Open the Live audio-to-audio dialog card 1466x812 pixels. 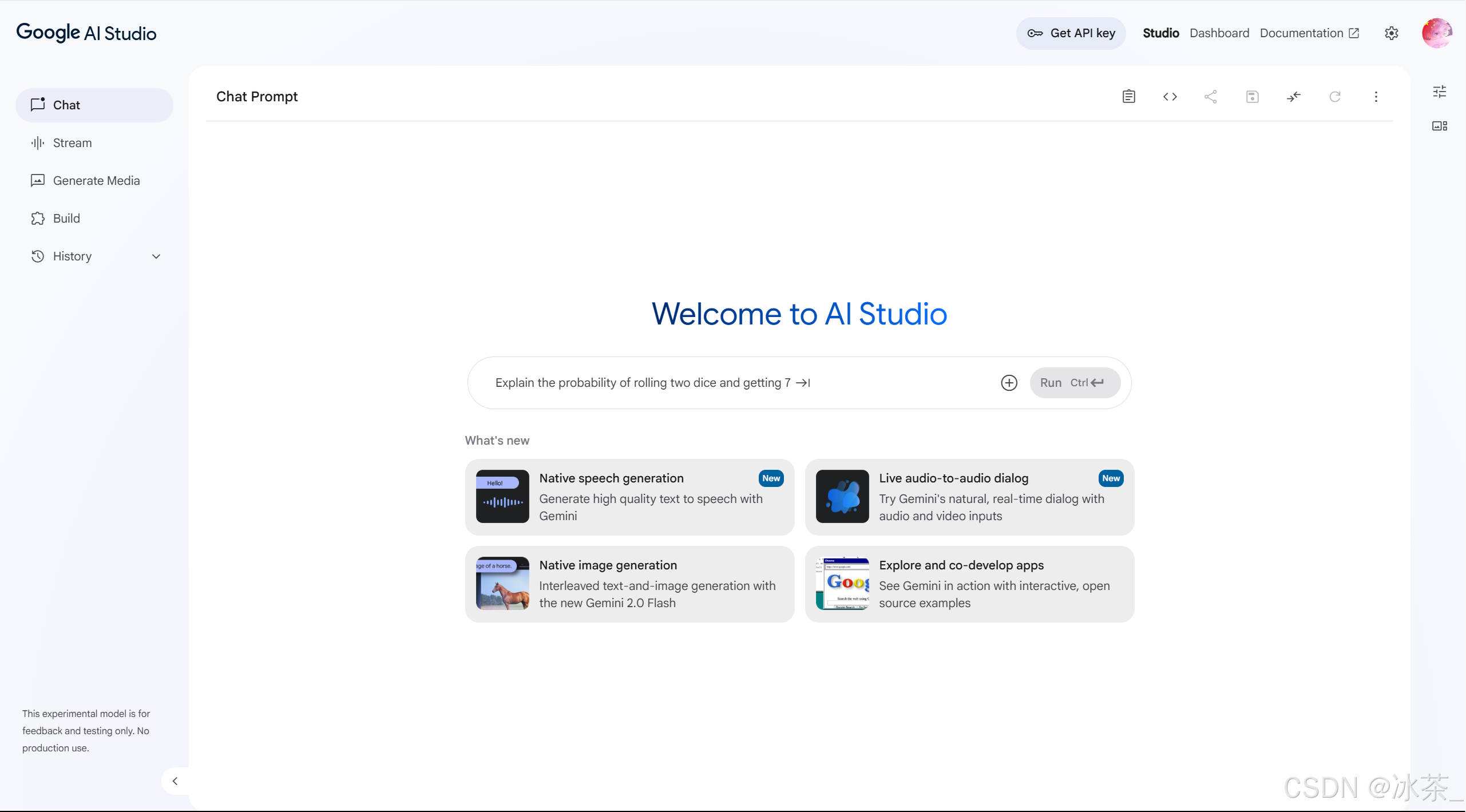(969, 497)
